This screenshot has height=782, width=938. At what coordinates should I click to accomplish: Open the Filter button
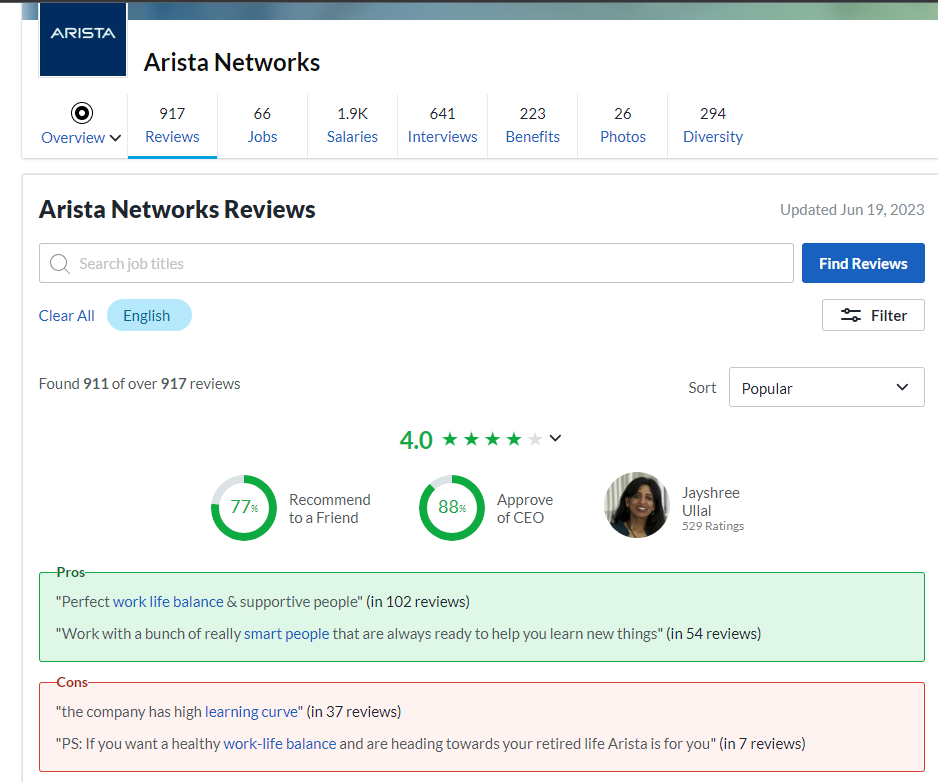coord(873,315)
